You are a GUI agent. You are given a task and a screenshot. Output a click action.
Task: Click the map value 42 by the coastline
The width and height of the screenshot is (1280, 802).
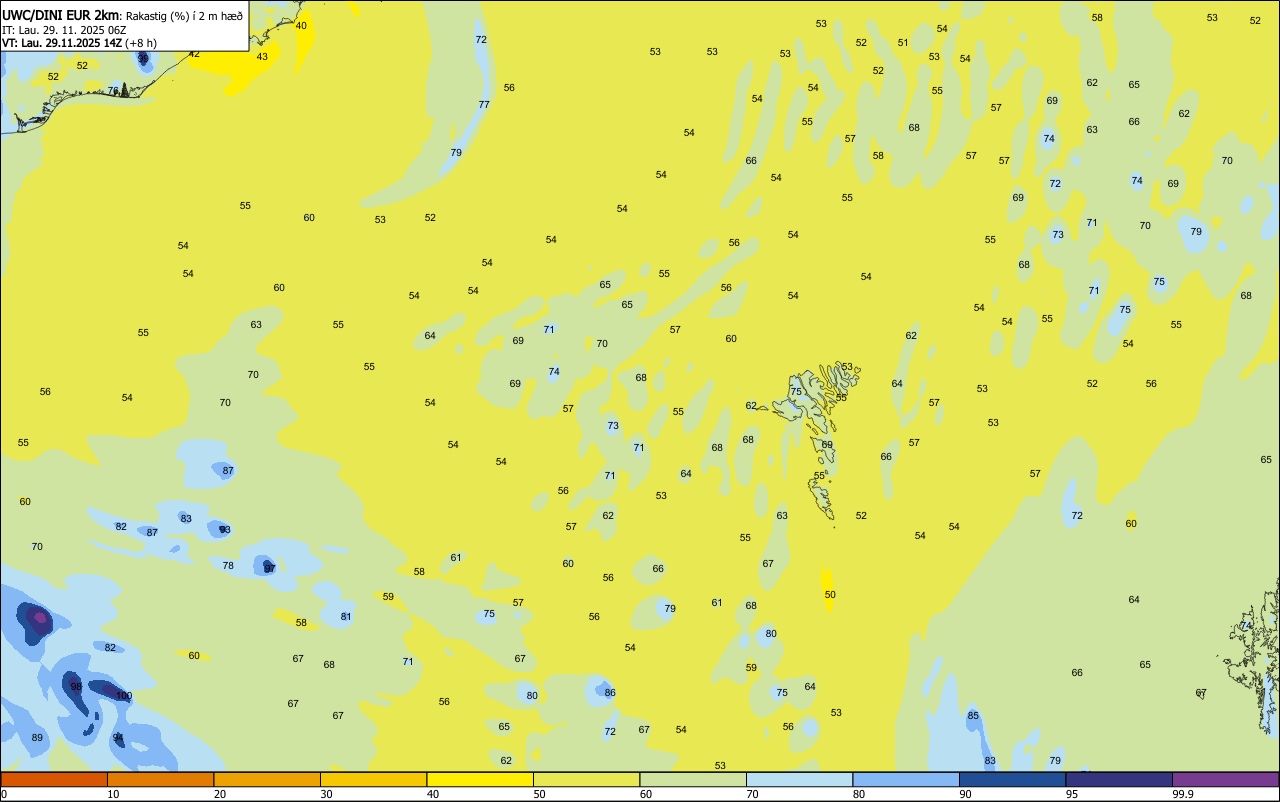[x=194, y=54]
